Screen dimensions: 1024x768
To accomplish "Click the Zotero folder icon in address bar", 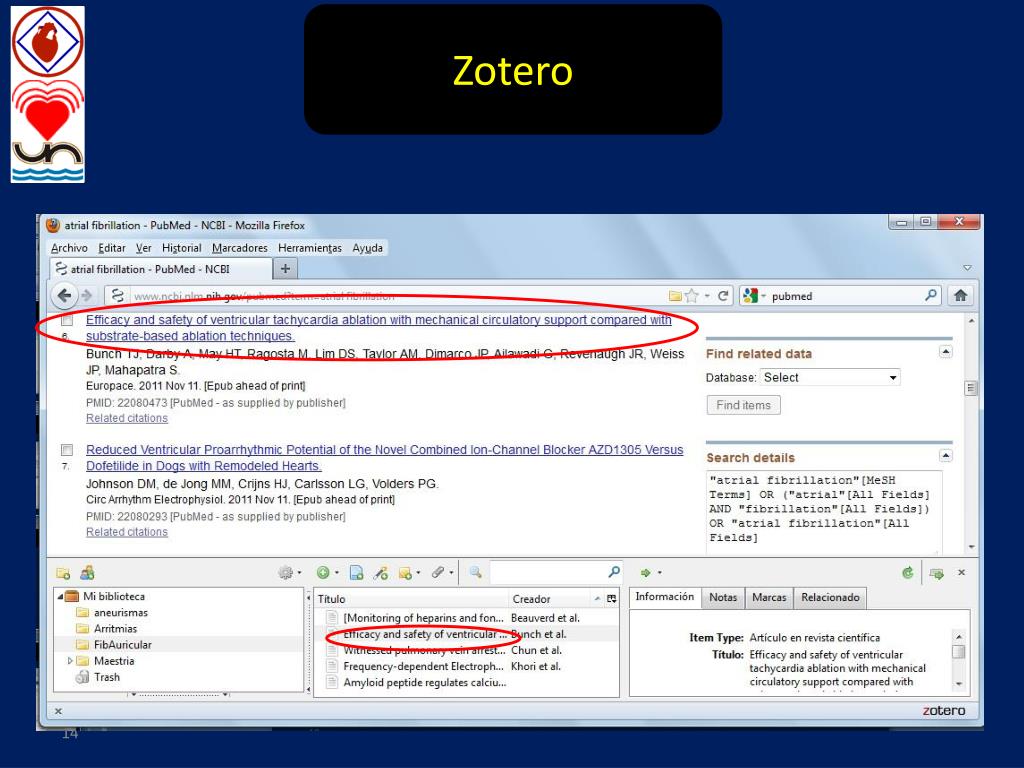I will point(675,296).
